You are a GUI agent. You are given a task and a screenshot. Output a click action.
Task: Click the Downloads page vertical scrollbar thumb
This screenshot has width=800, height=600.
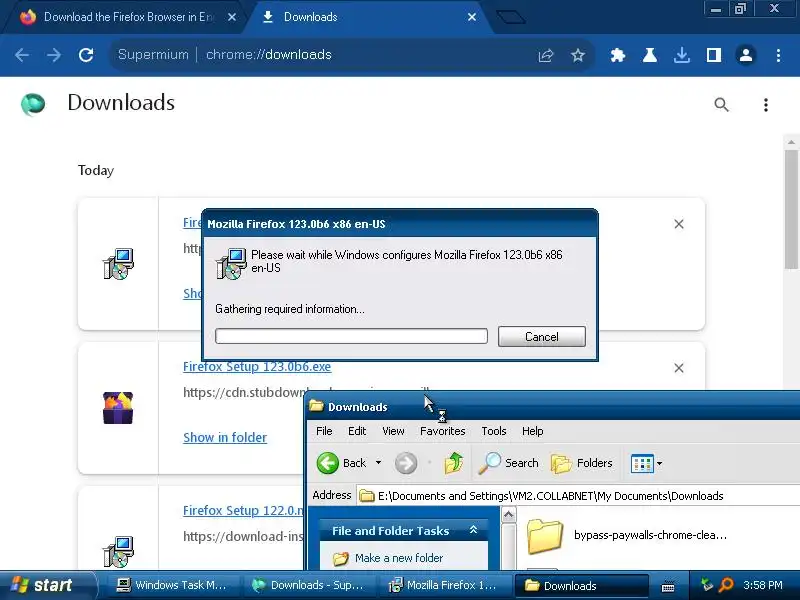click(x=791, y=209)
